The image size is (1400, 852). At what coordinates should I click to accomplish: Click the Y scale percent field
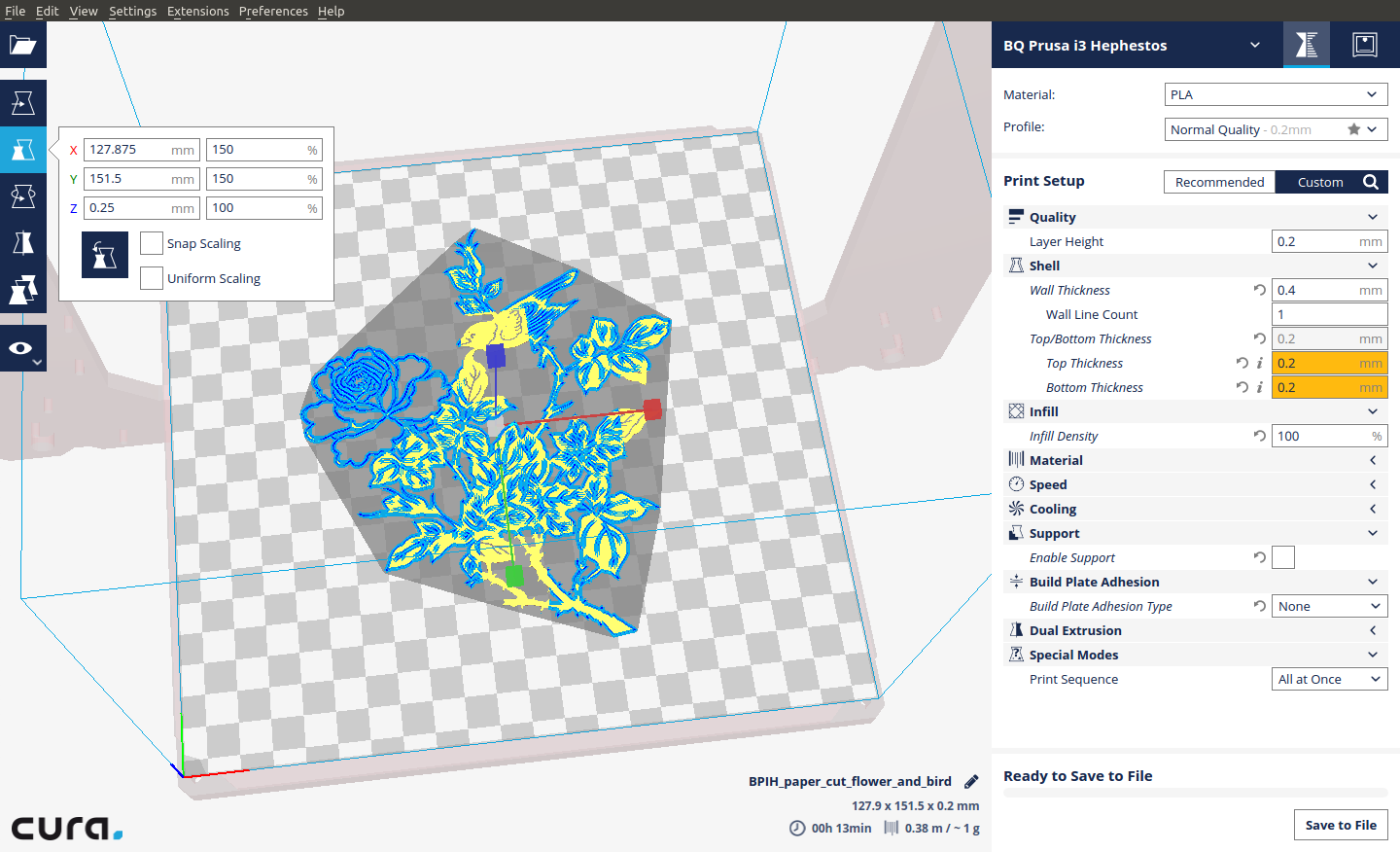pos(264,179)
